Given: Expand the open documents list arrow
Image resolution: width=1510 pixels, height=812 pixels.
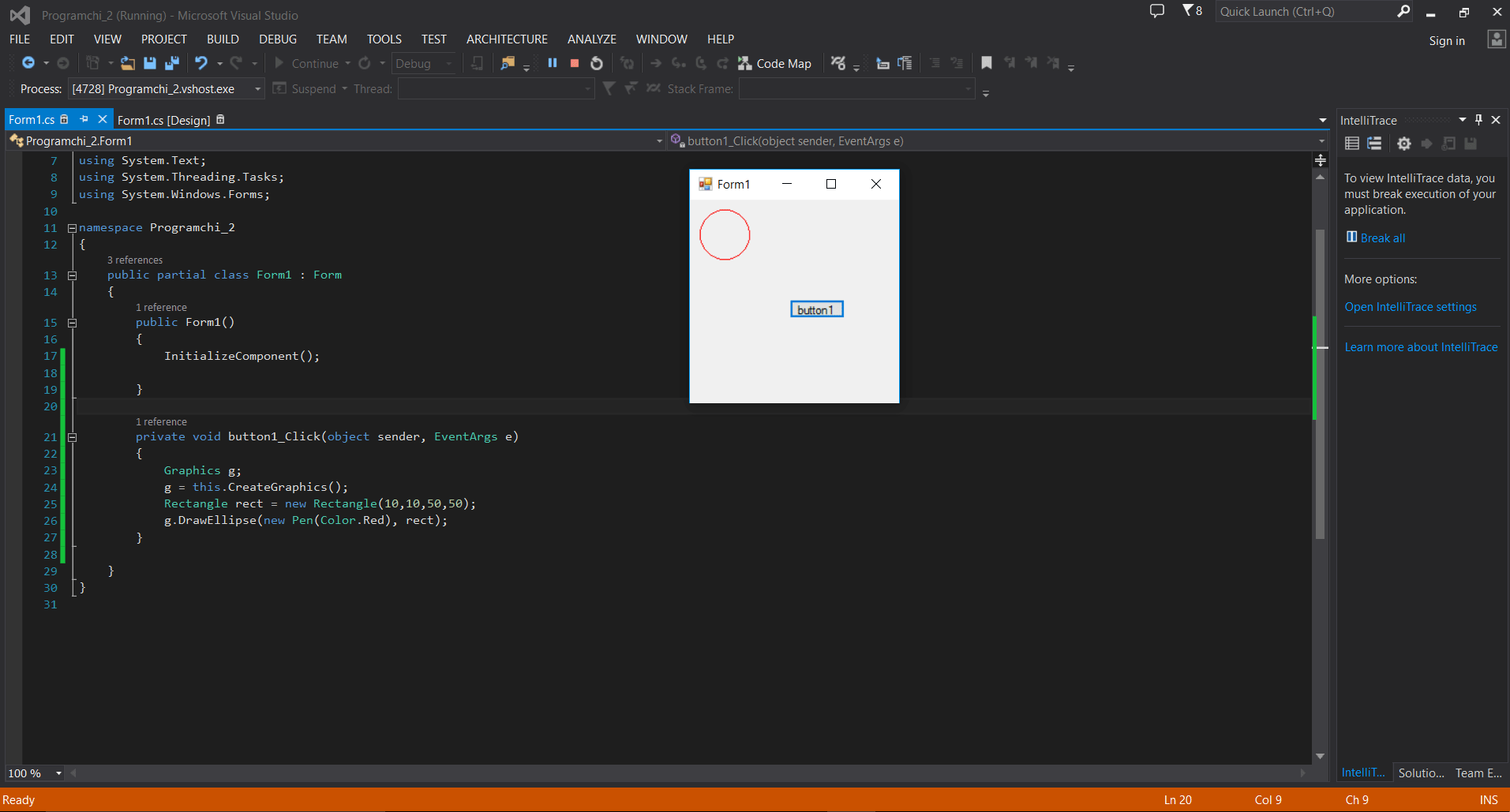Looking at the screenshot, I should [1322, 120].
